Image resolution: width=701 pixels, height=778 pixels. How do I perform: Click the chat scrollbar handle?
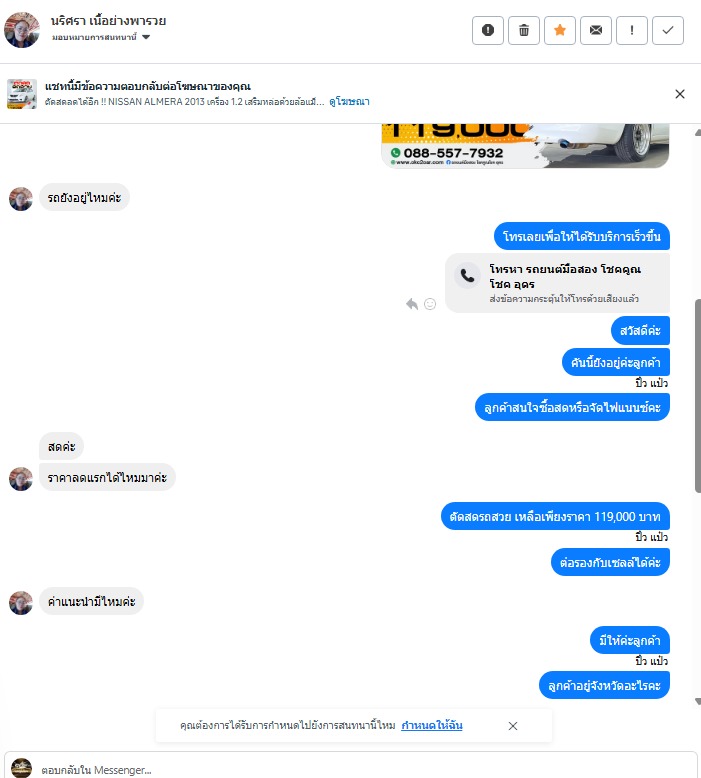click(698, 395)
